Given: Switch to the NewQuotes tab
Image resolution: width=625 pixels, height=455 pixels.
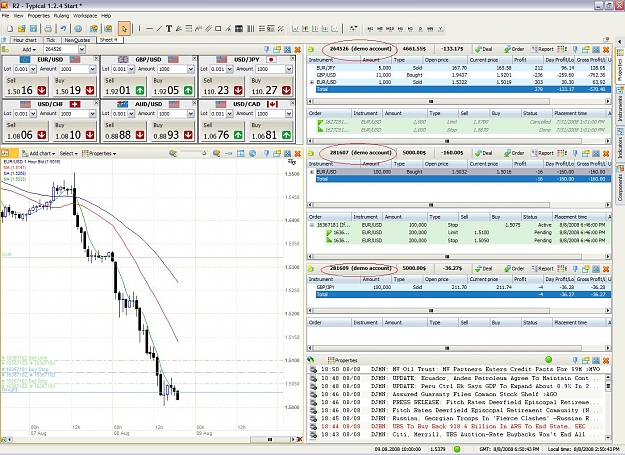Looking at the screenshot, I should click(77, 40).
